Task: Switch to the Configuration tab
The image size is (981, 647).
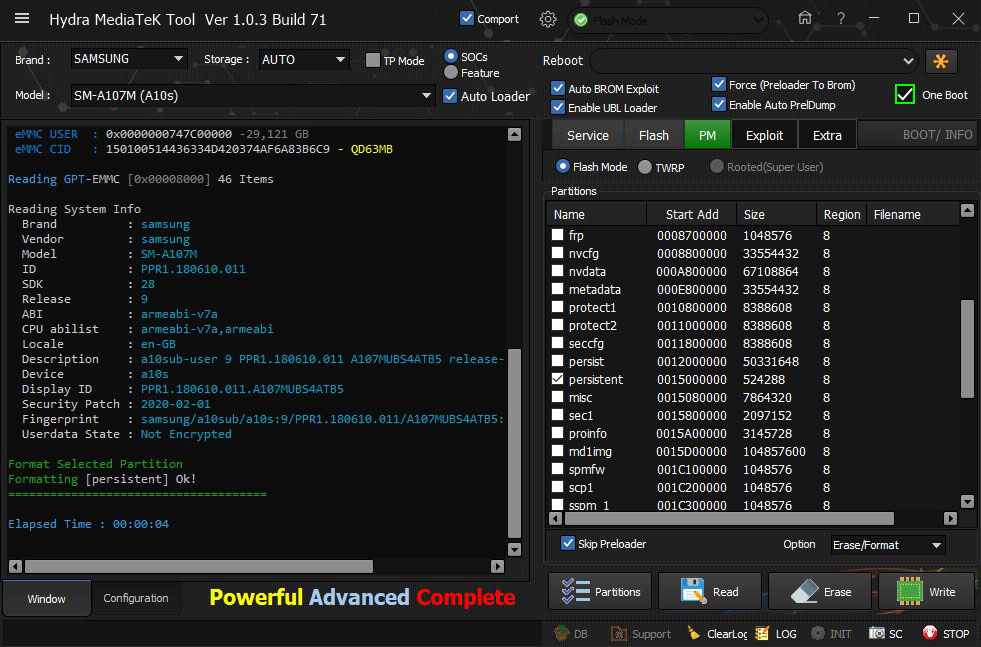Action: 136,598
